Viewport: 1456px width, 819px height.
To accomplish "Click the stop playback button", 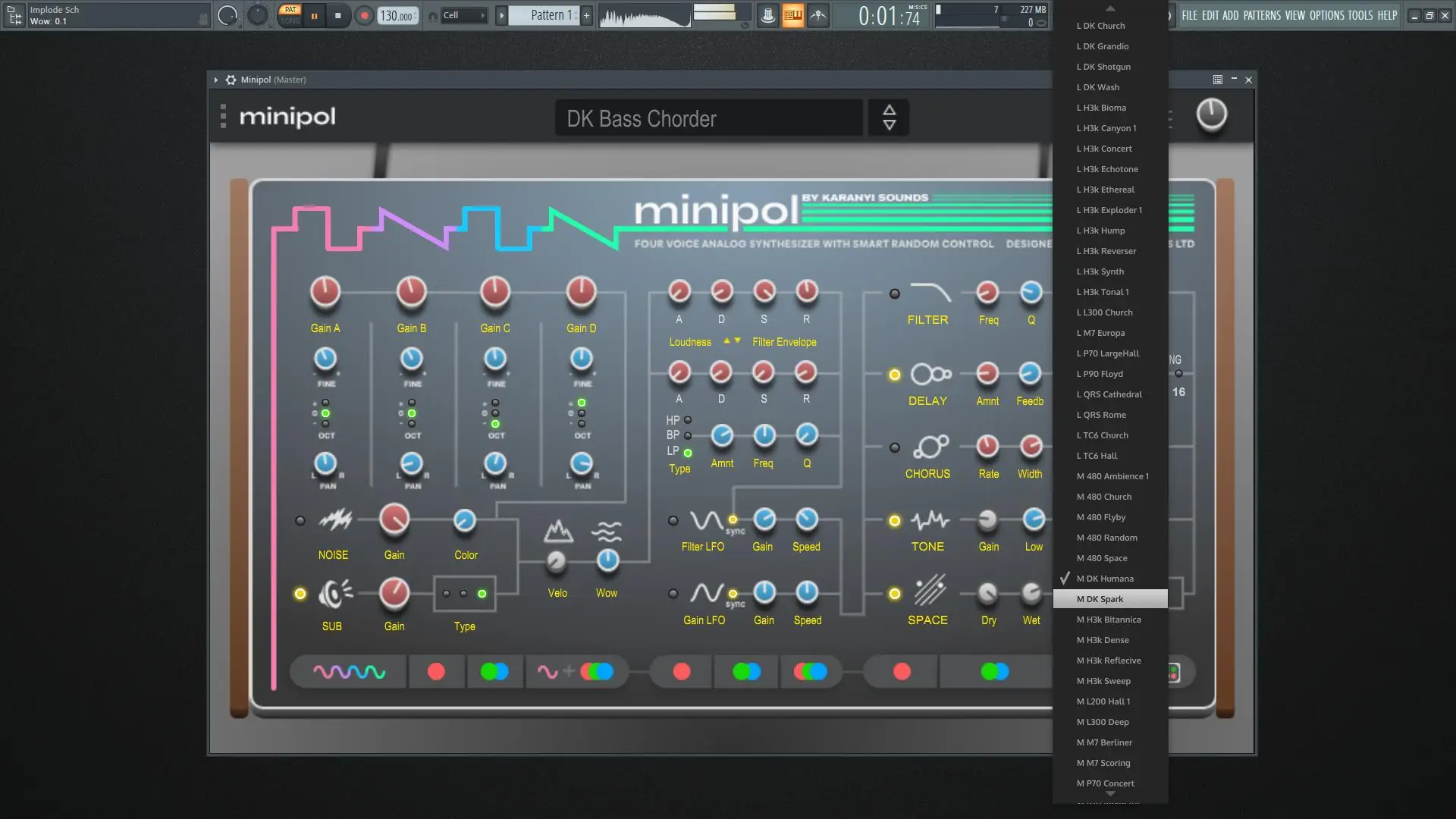I will tap(338, 15).
